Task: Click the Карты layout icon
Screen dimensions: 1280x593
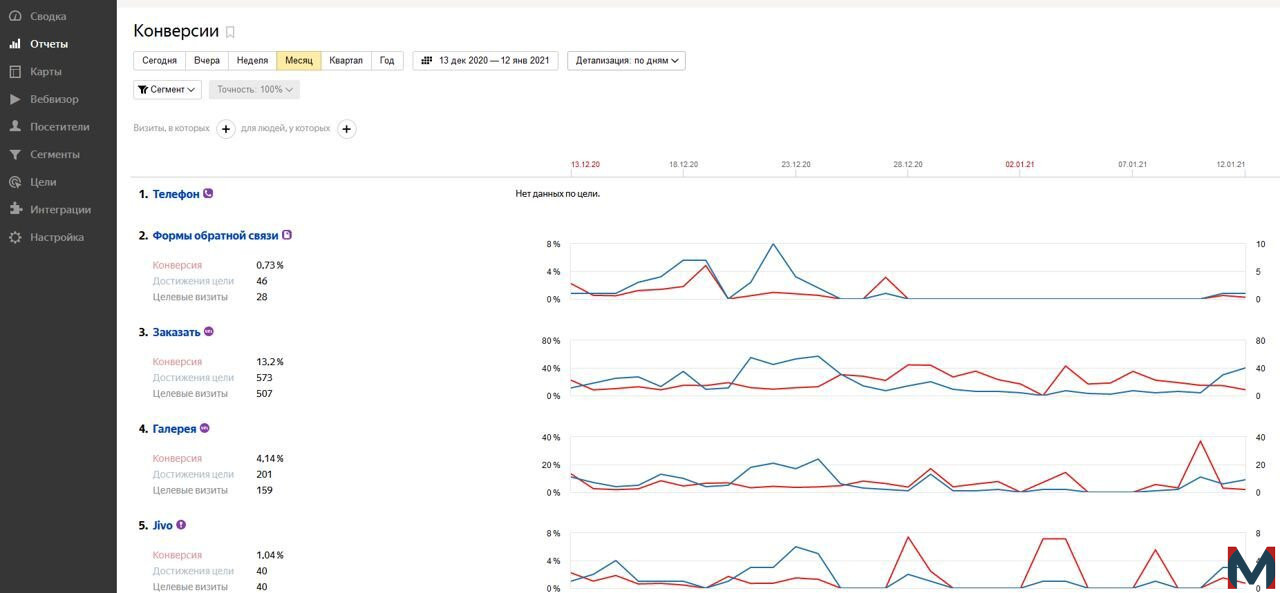Action: tap(15, 72)
